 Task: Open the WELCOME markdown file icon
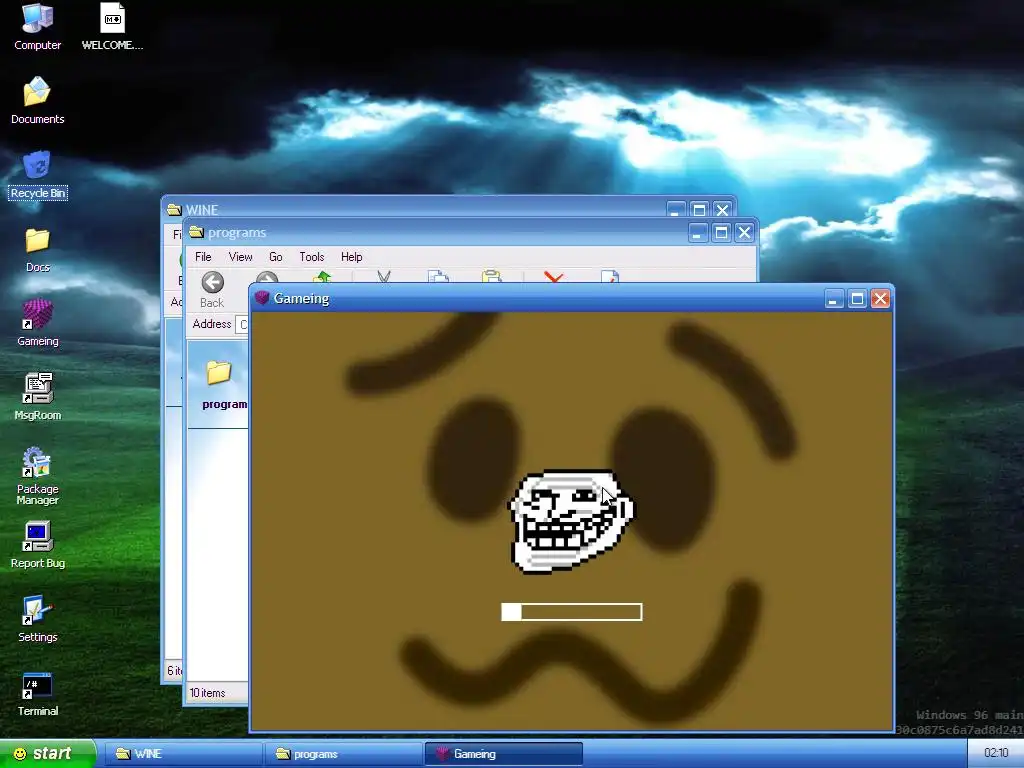click(112, 26)
